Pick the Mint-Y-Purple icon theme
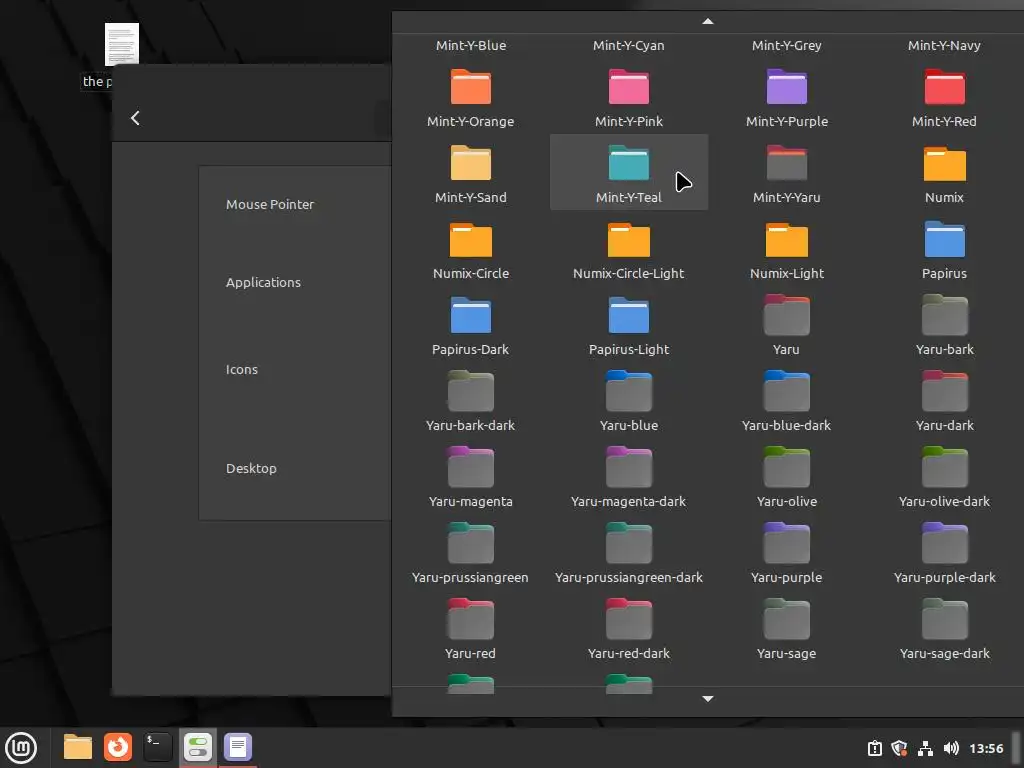Viewport: 1024px width, 768px height. click(x=786, y=96)
